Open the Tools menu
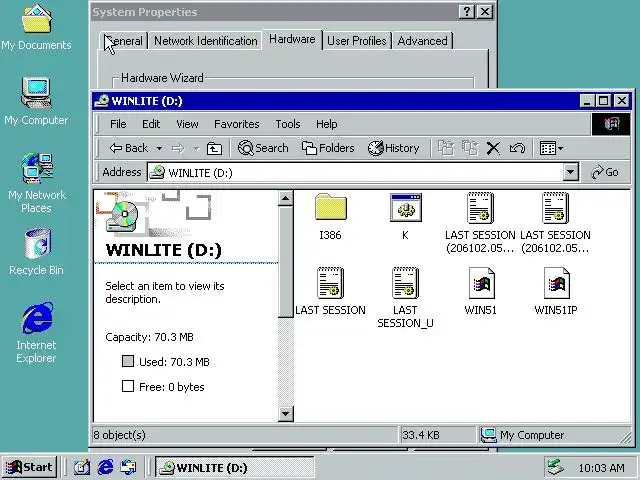Screen dimensions: 640x480 tap(288, 124)
